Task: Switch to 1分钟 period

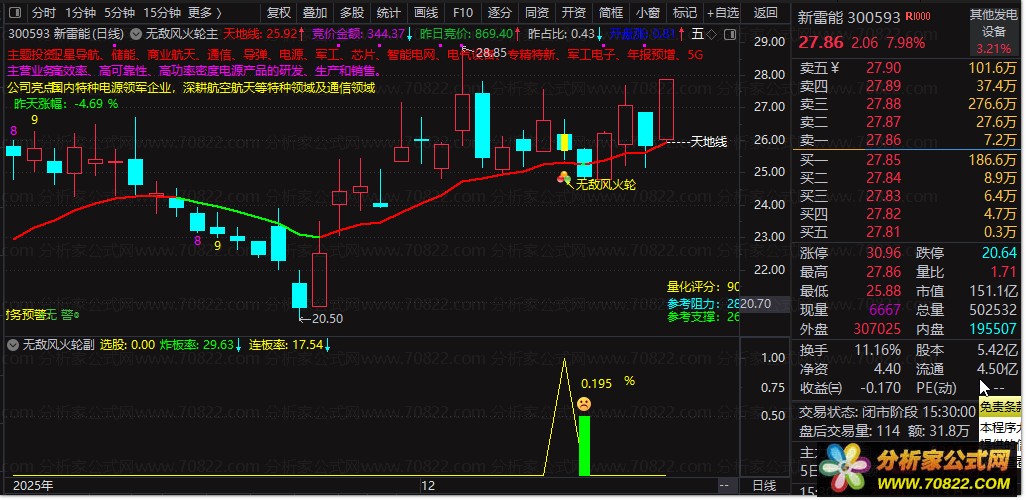Action: (81, 12)
